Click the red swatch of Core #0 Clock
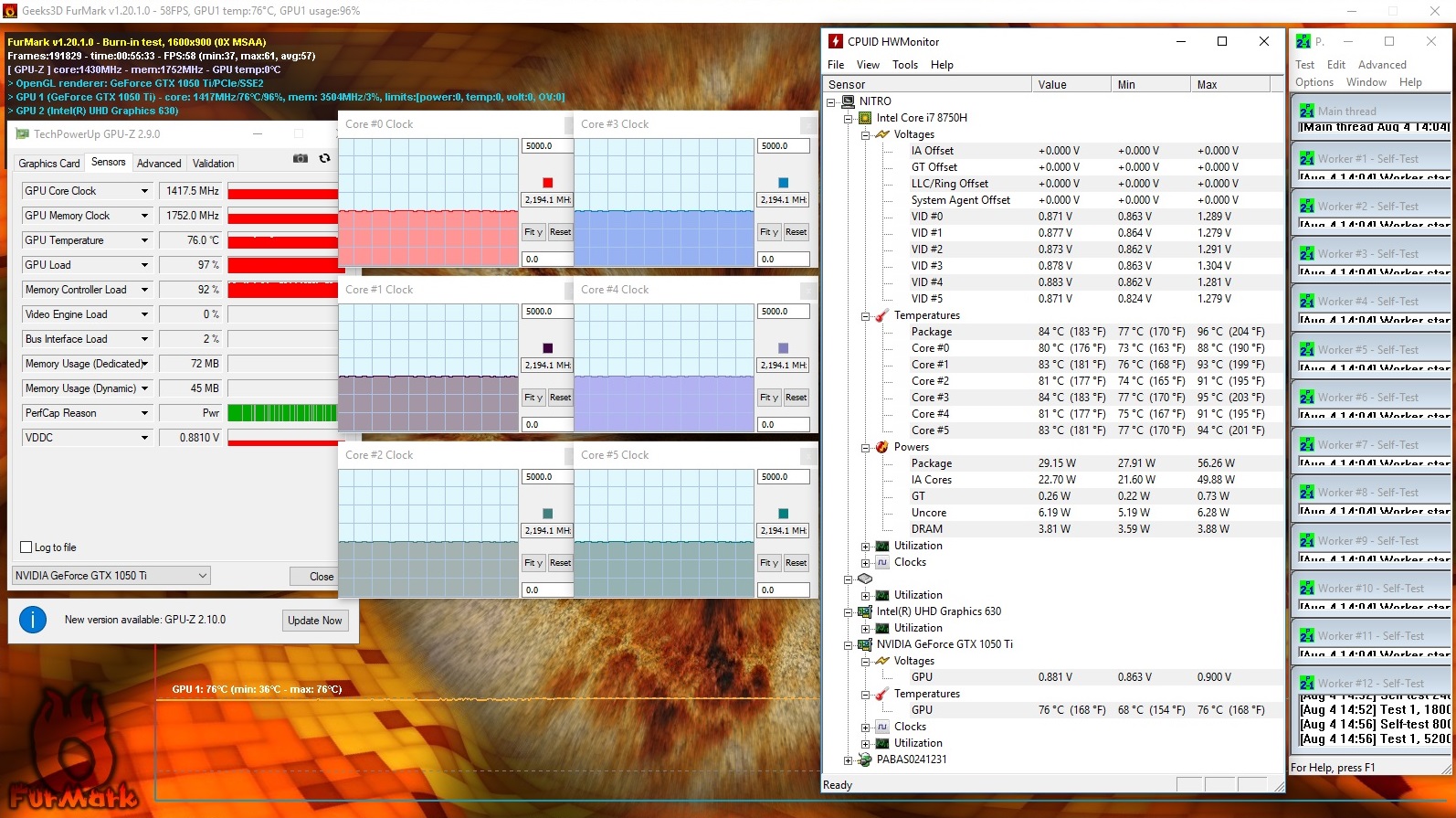Screen dimensions: 1456x818 click(547, 183)
